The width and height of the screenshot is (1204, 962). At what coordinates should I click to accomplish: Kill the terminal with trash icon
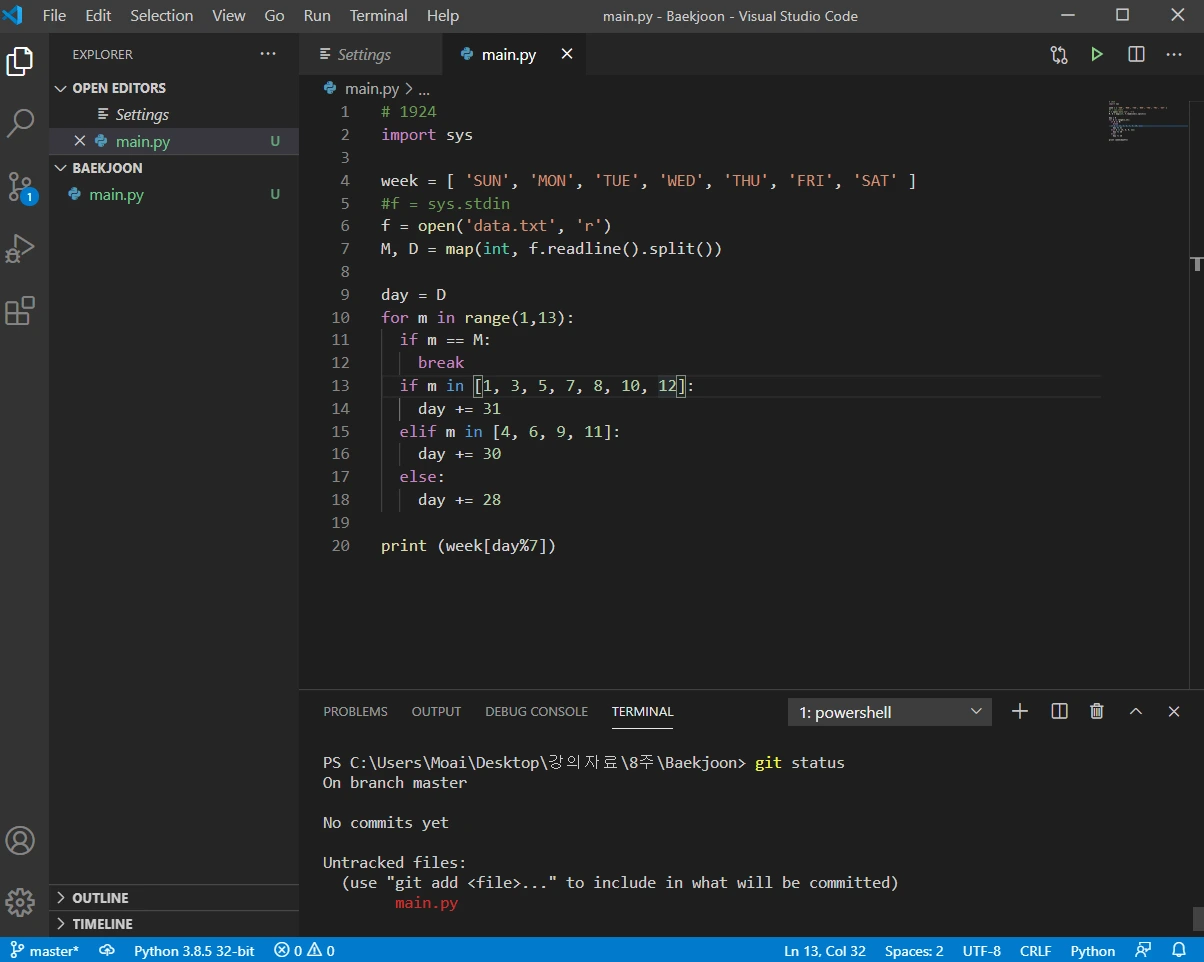click(x=1097, y=711)
